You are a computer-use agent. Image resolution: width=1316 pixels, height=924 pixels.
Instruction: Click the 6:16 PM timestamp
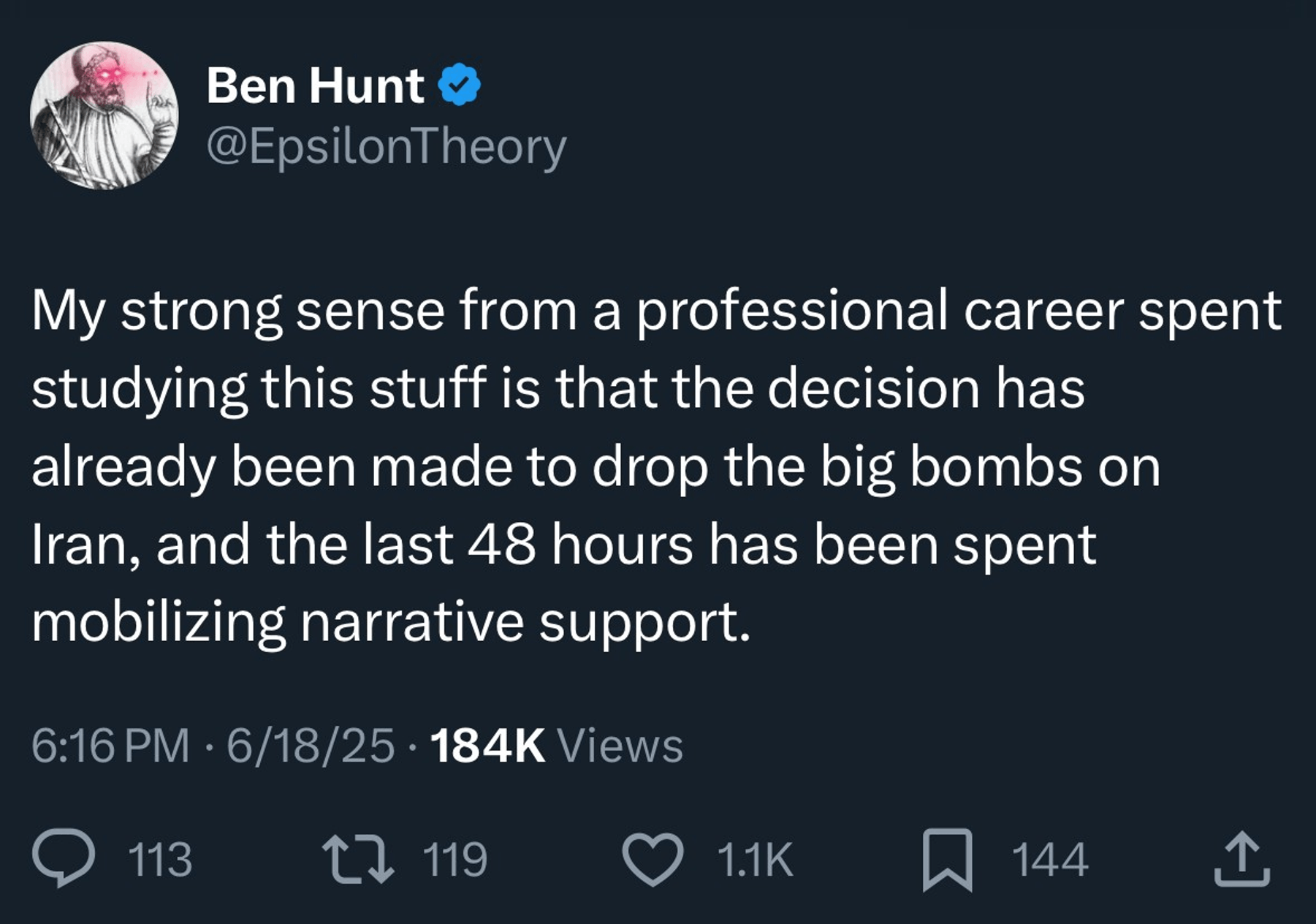110,746
